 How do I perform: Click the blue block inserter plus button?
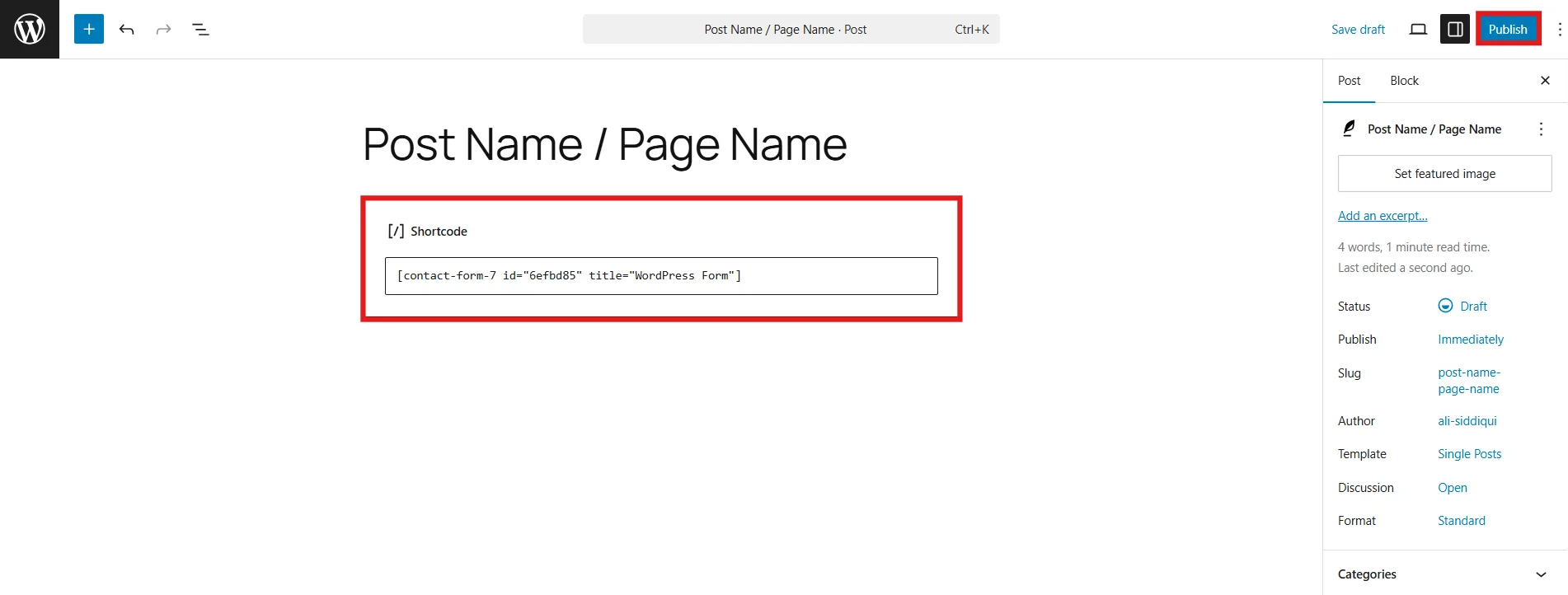pyautogui.click(x=89, y=29)
